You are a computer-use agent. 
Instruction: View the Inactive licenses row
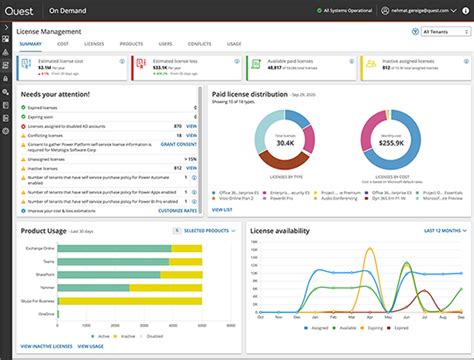[191, 168]
